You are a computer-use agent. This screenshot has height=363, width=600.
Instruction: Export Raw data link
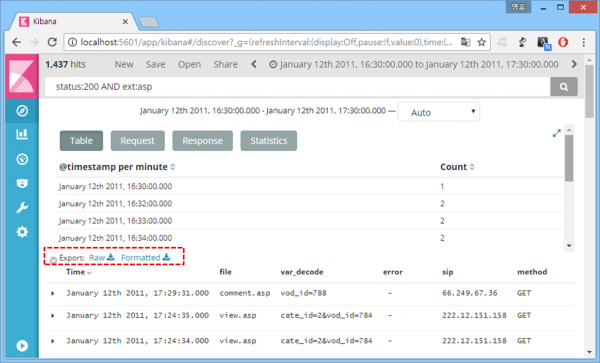(102, 257)
